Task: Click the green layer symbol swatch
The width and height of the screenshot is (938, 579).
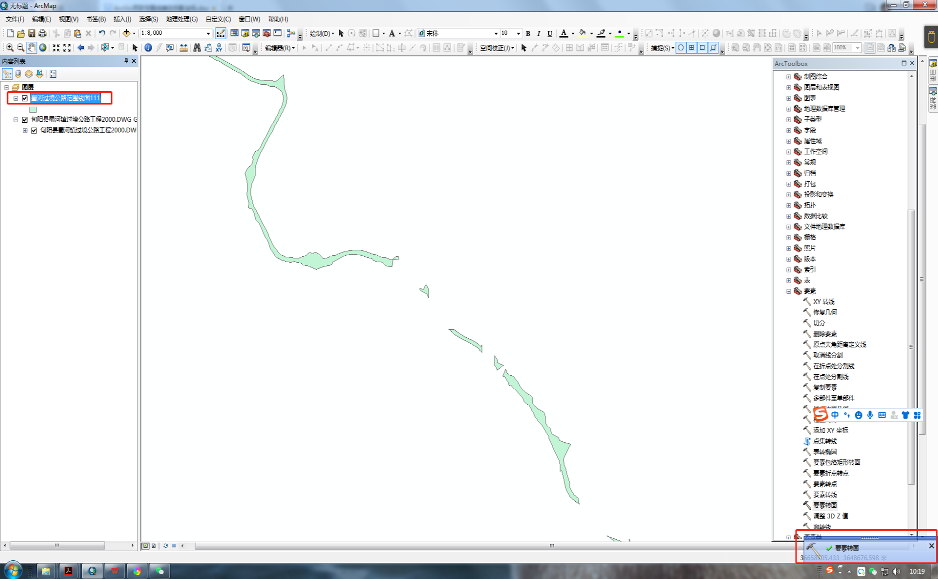Action: [33, 109]
